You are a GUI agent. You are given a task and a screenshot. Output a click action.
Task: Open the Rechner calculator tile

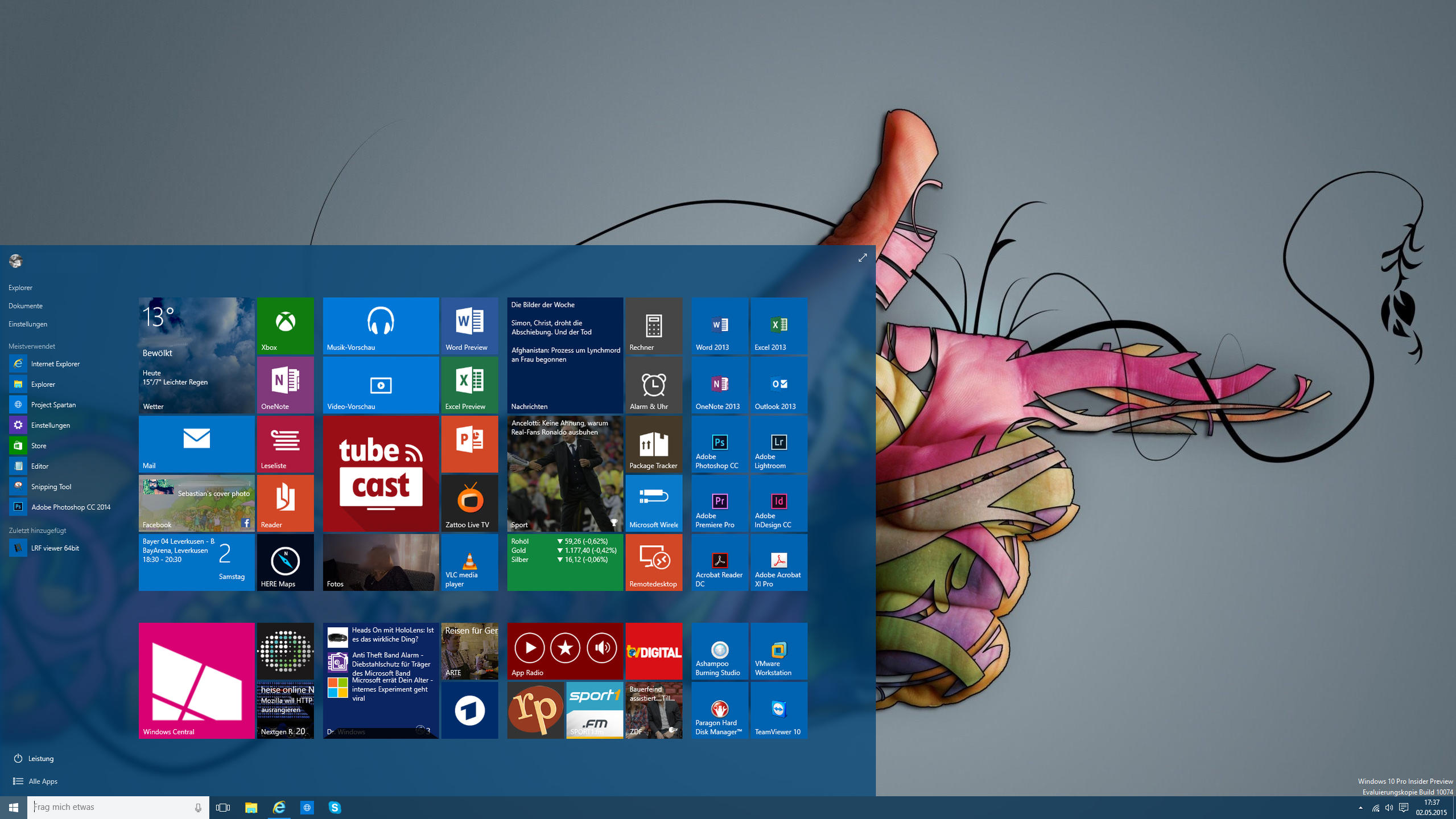(x=653, y=325)
